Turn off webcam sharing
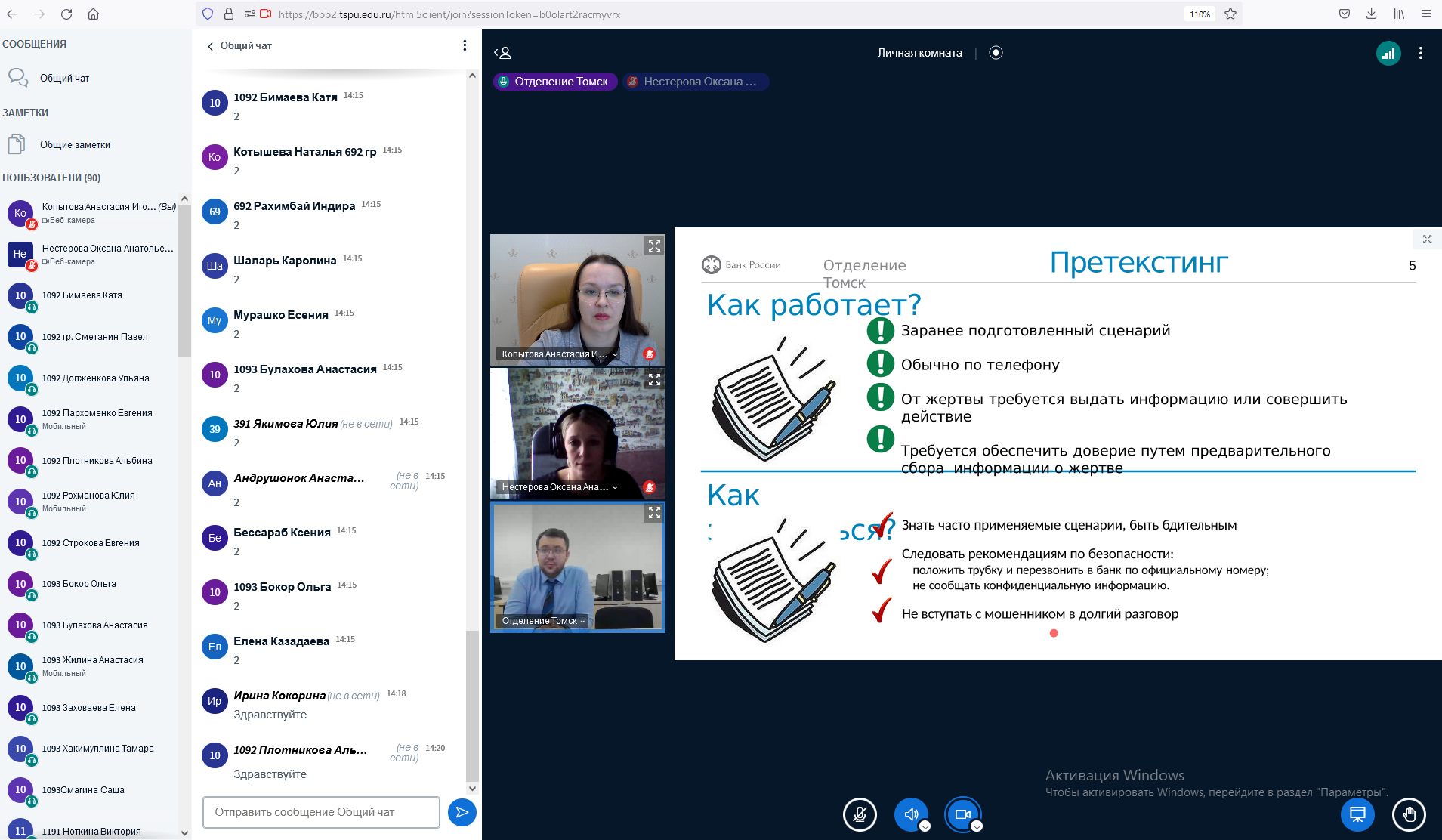 (962, 814)
